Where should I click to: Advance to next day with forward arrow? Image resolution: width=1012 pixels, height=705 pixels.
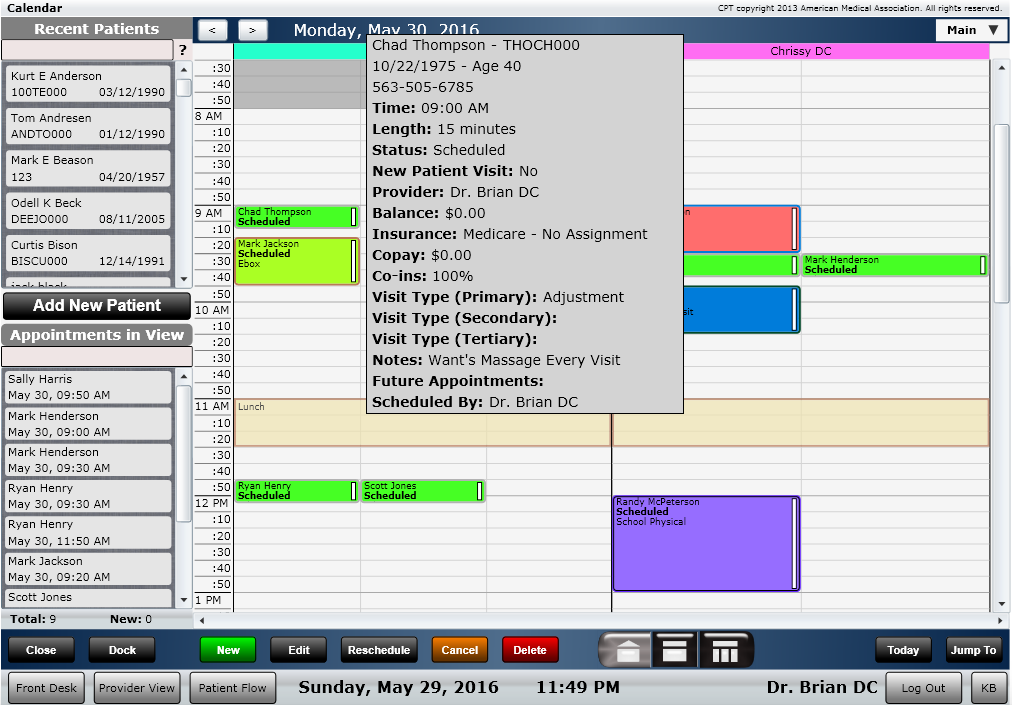[253, 31]
